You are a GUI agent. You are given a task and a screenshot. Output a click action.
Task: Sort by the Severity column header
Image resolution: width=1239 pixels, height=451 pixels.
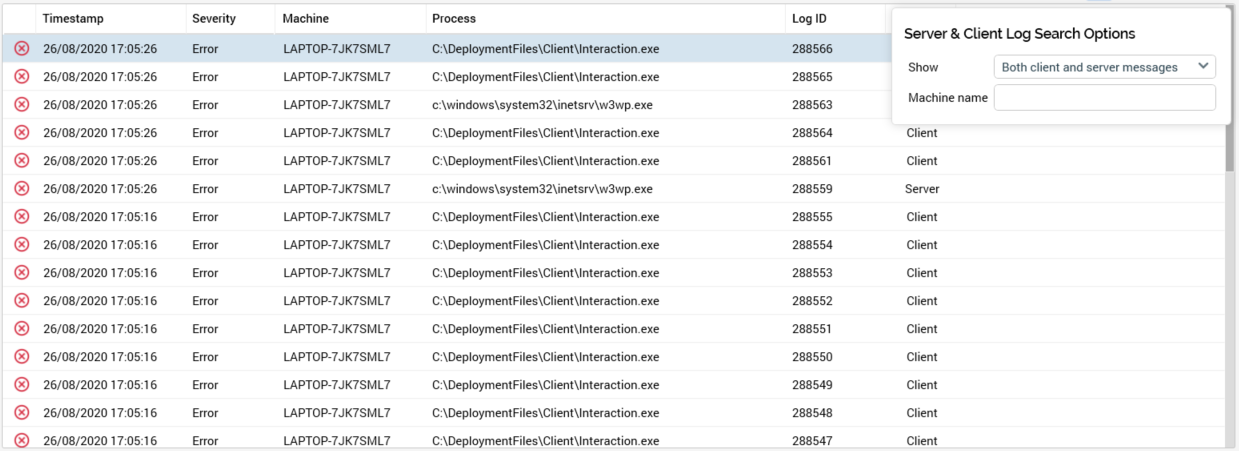point(213,18)
